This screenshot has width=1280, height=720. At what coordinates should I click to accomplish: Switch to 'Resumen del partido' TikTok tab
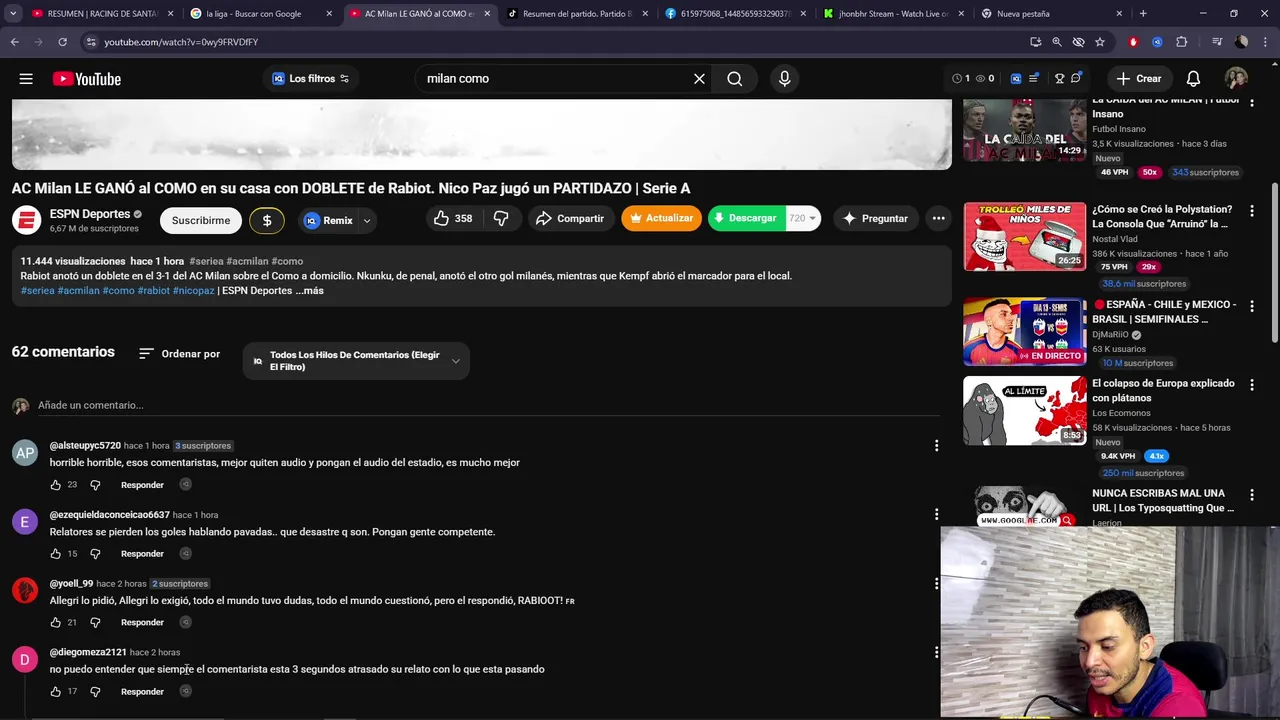(578, 14)
